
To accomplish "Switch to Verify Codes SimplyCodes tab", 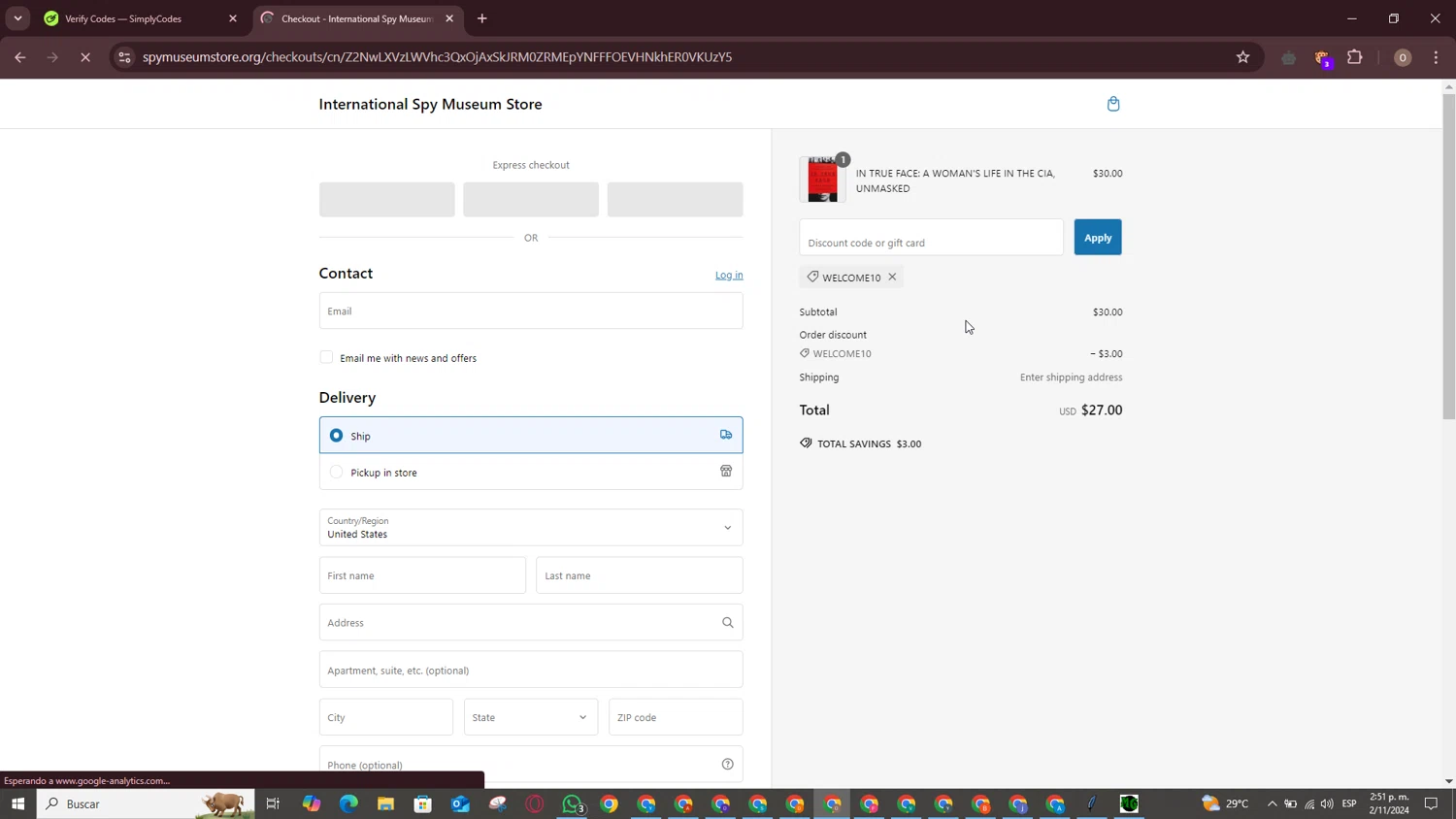I will tap(141, 18).
